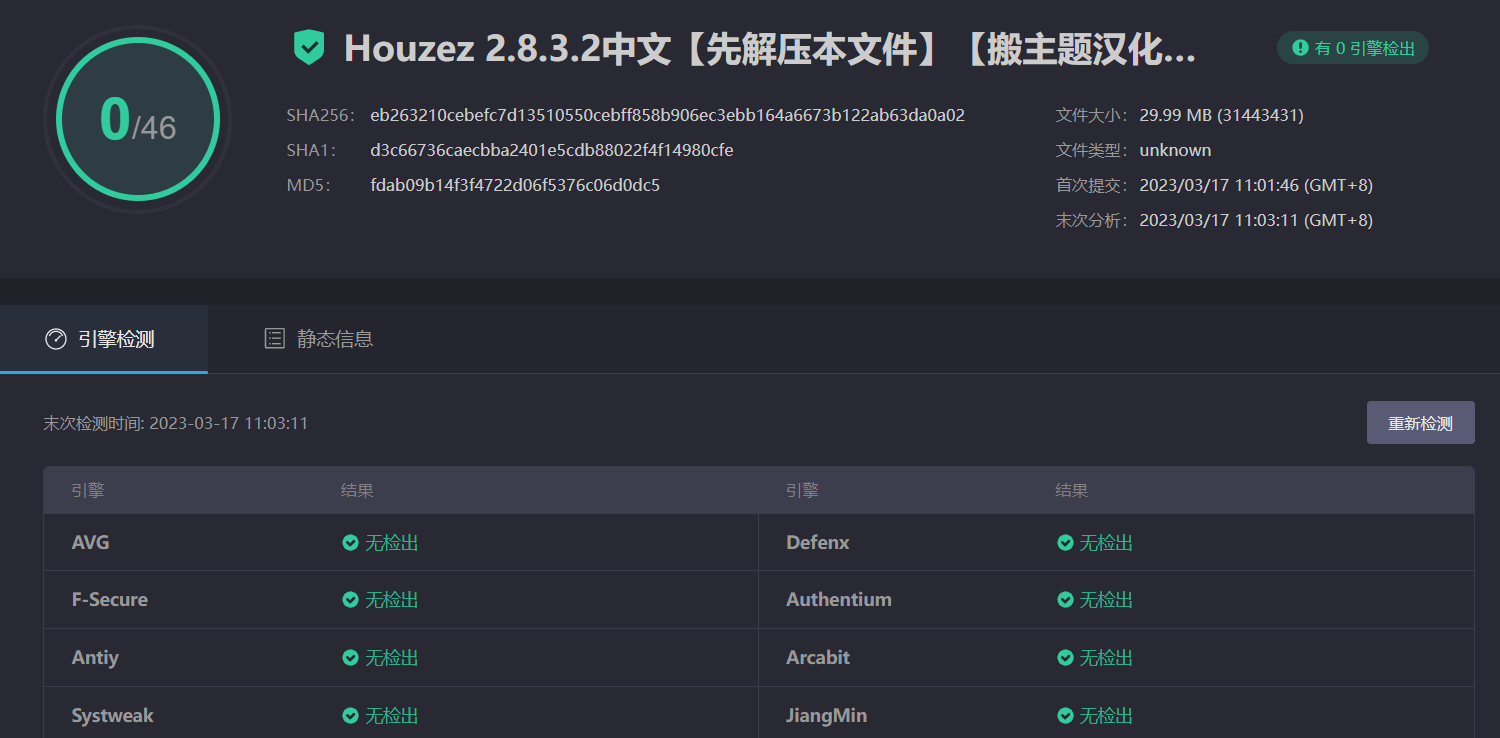Open the 静态信息 tab
This screenshot has height=738, width=1500.
319,339
